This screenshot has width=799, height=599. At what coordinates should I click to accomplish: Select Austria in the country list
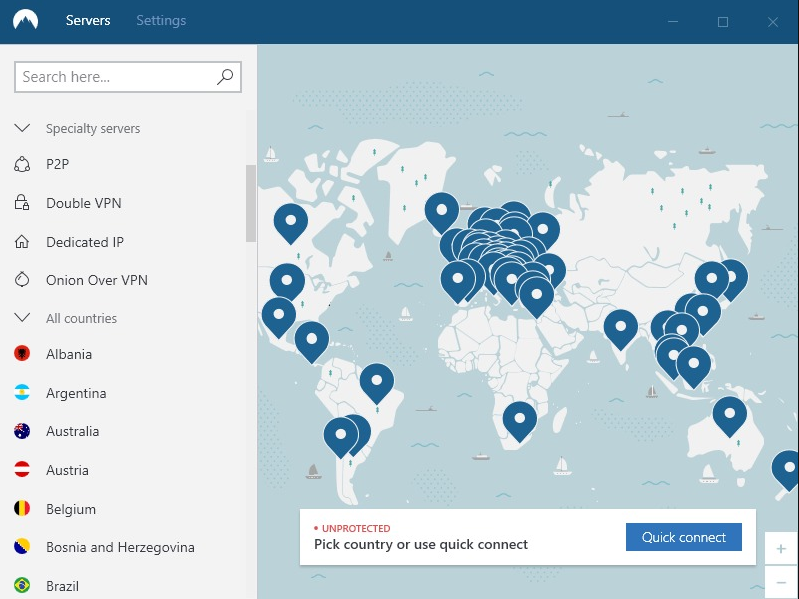click(67, 470)
